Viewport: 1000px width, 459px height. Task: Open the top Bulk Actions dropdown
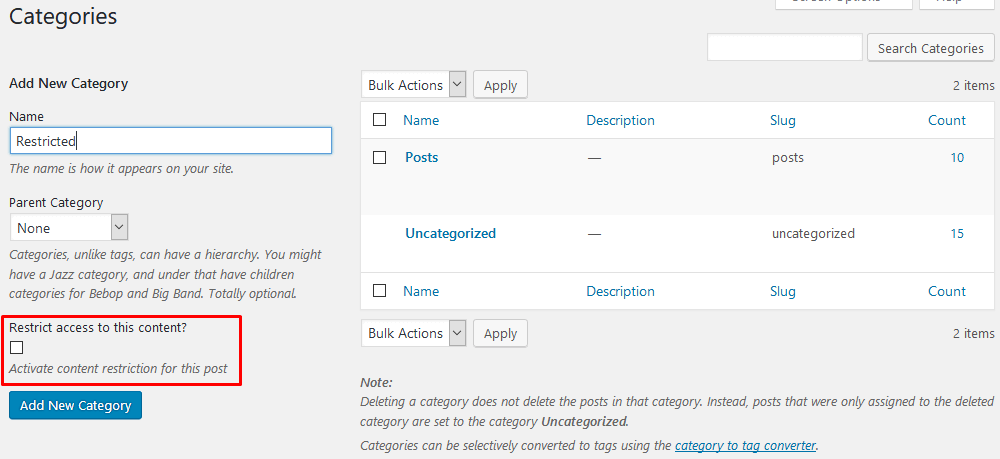(414, 85)
